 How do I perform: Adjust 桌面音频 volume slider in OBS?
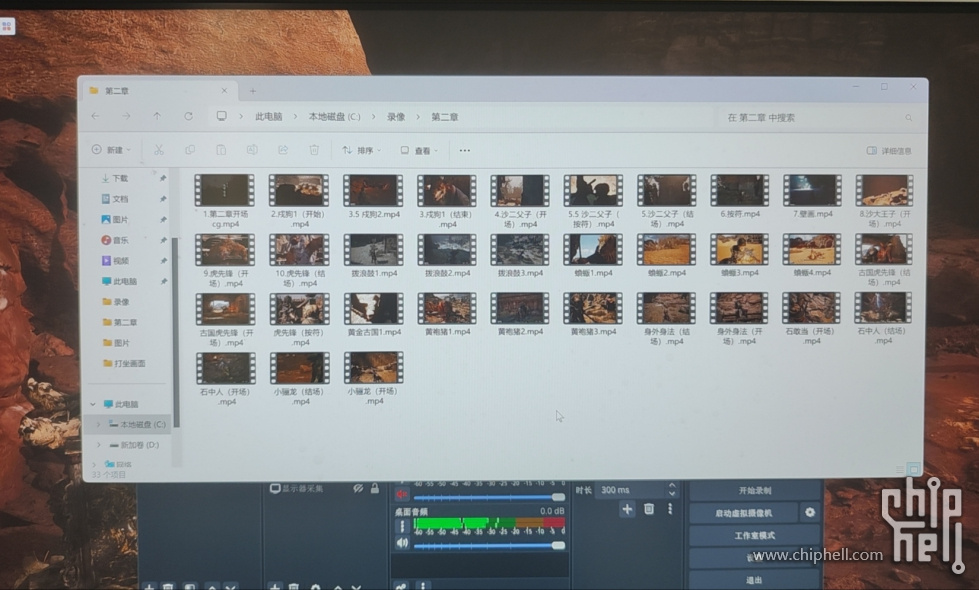coord(490,546)
